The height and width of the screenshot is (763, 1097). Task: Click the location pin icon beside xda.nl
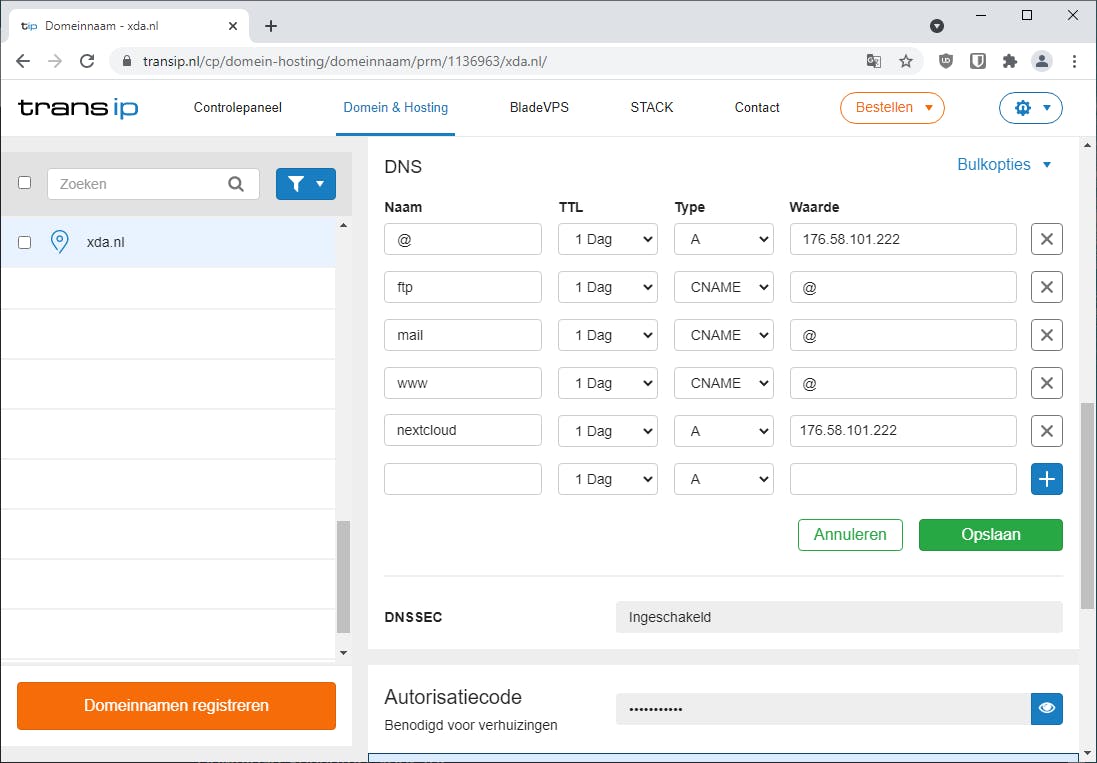(59, 241)
